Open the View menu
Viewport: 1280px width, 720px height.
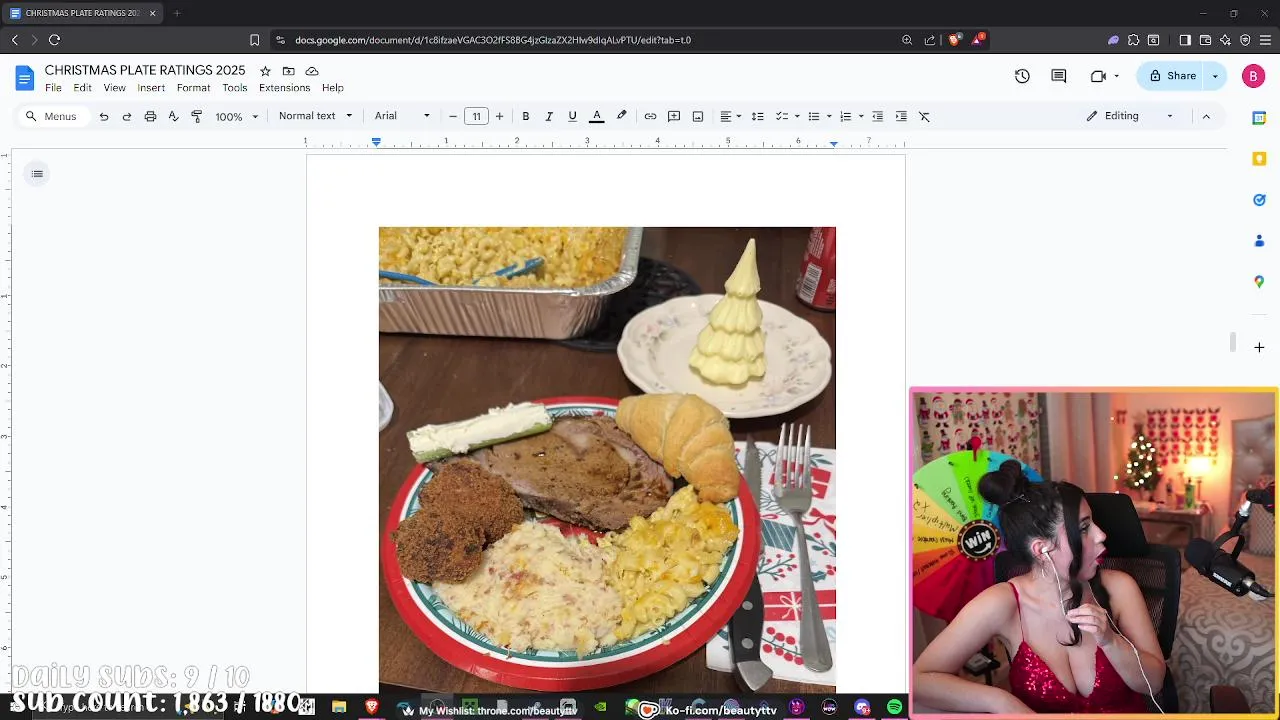pos(115,88)
